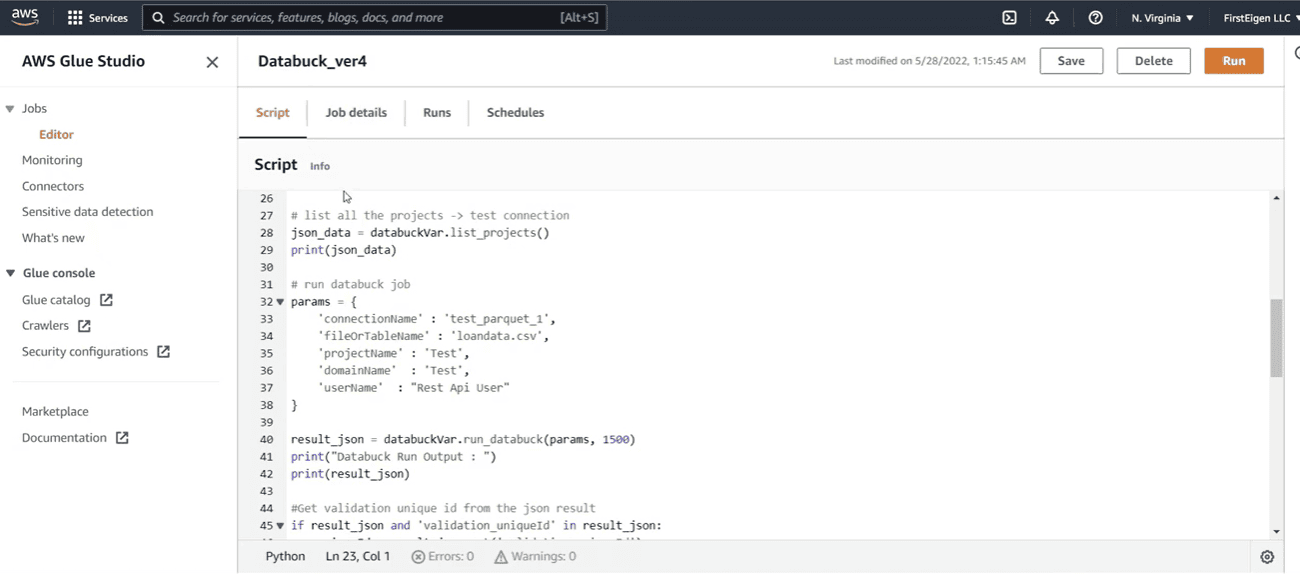The width and height of the screenshot is (1300, 574).
Task: Click the Save button
Action: [1071, 61]
